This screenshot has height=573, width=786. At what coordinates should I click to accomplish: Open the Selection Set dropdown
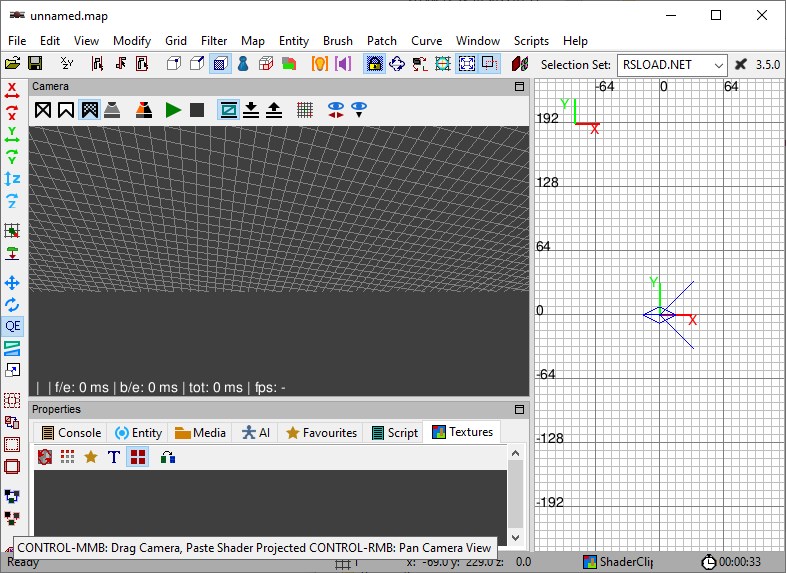pyautogui.click(x=672, y=64)
